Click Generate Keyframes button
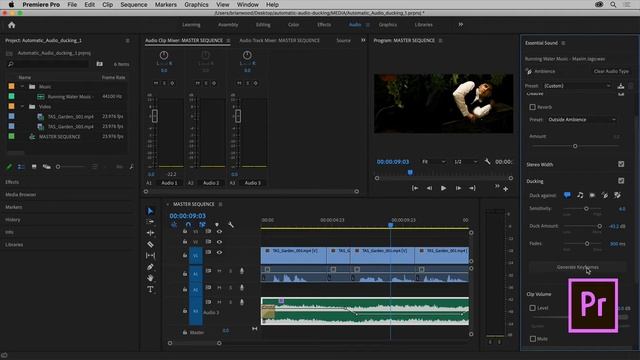Viewport: 640px width, 360px height. click(578, 267)
